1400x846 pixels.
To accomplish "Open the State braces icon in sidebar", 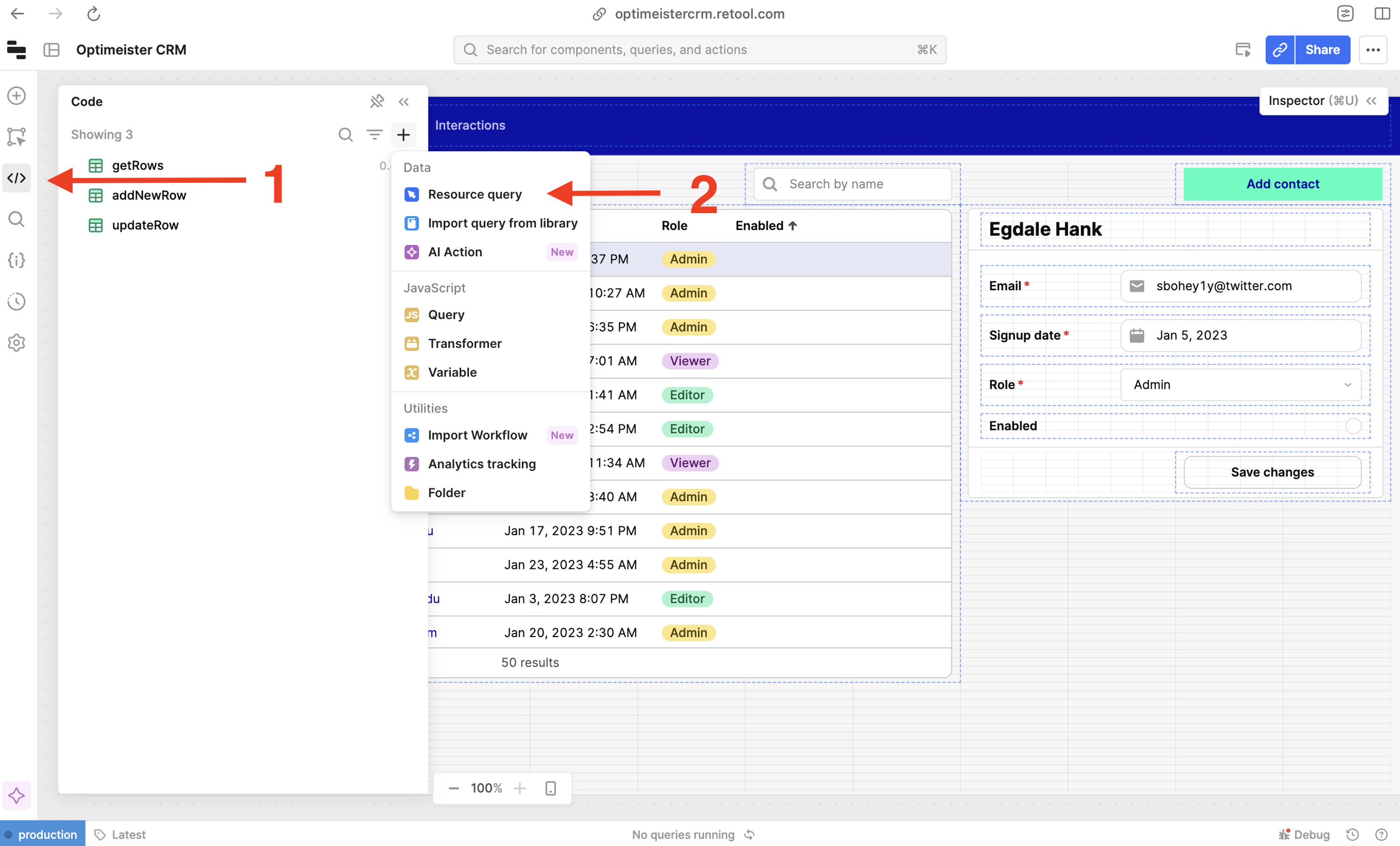I will 16,260.
